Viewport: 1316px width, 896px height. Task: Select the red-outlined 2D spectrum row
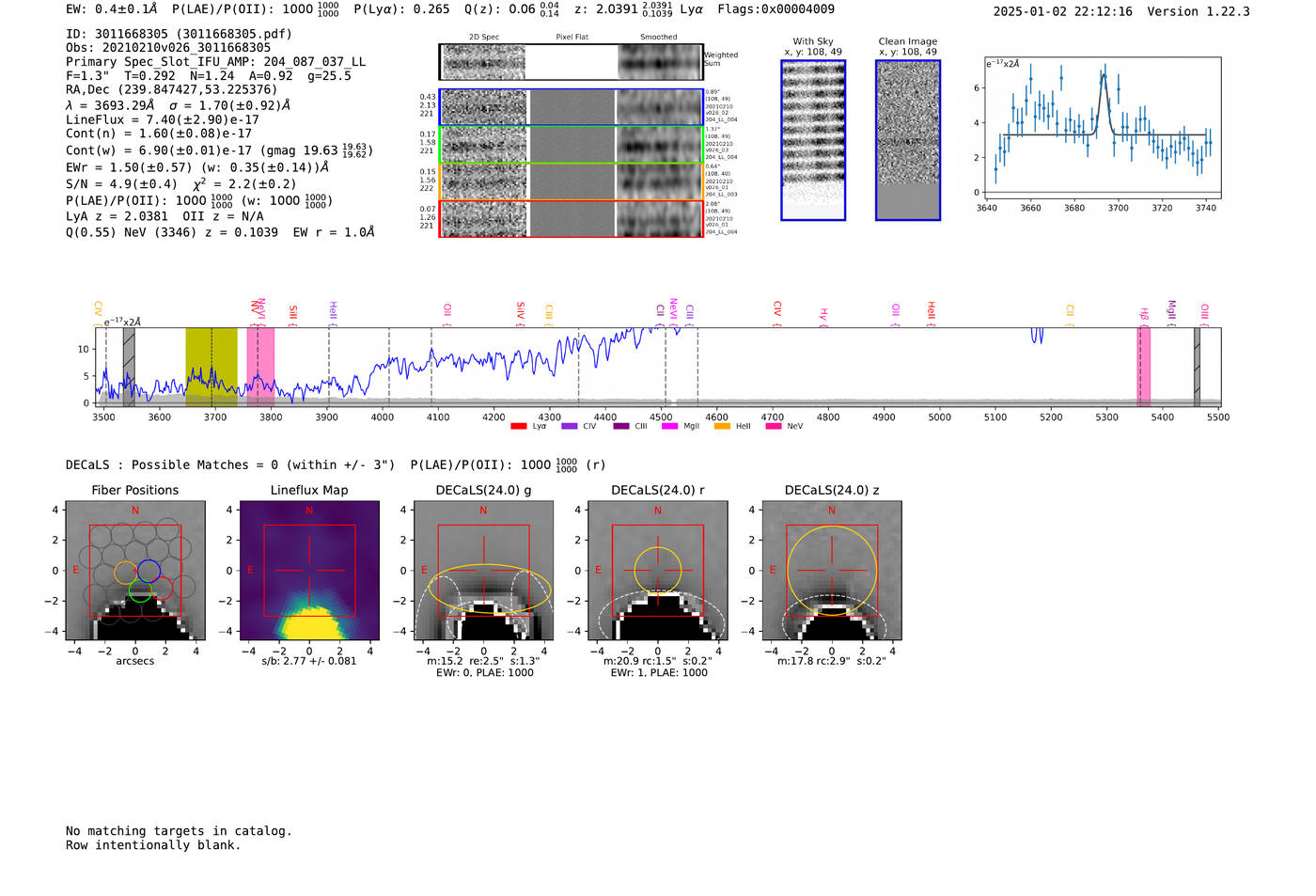point(572,219)
